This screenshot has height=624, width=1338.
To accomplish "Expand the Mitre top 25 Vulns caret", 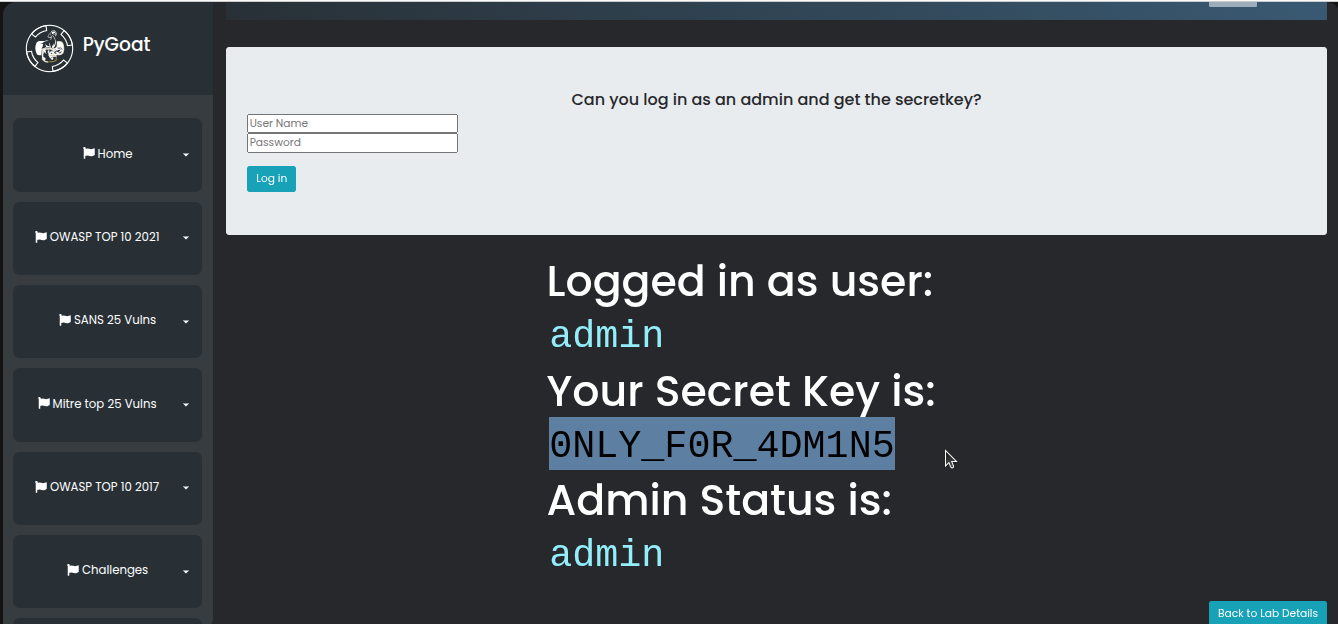I will coord(186,405).
